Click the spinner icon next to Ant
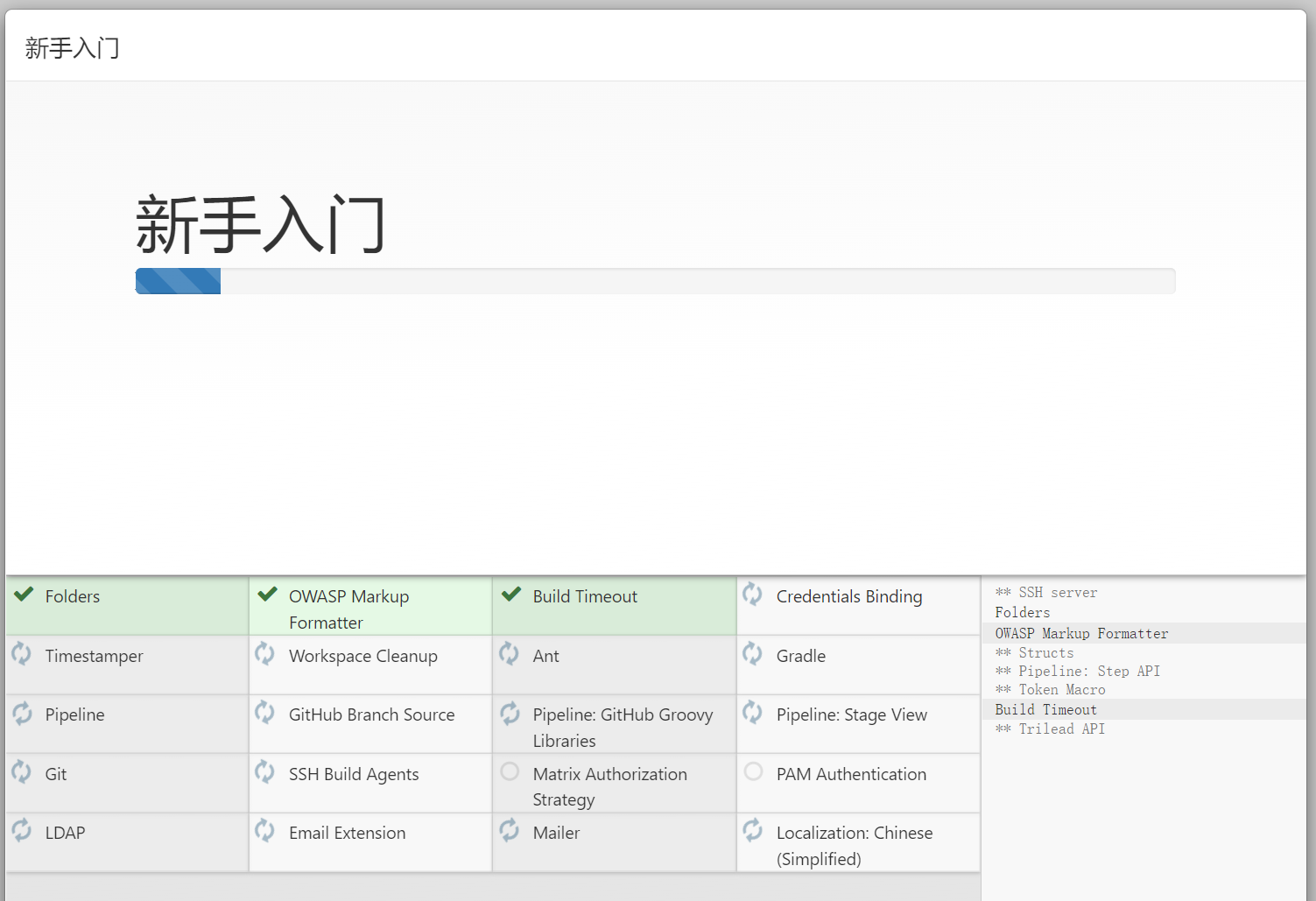 point(509,653)
